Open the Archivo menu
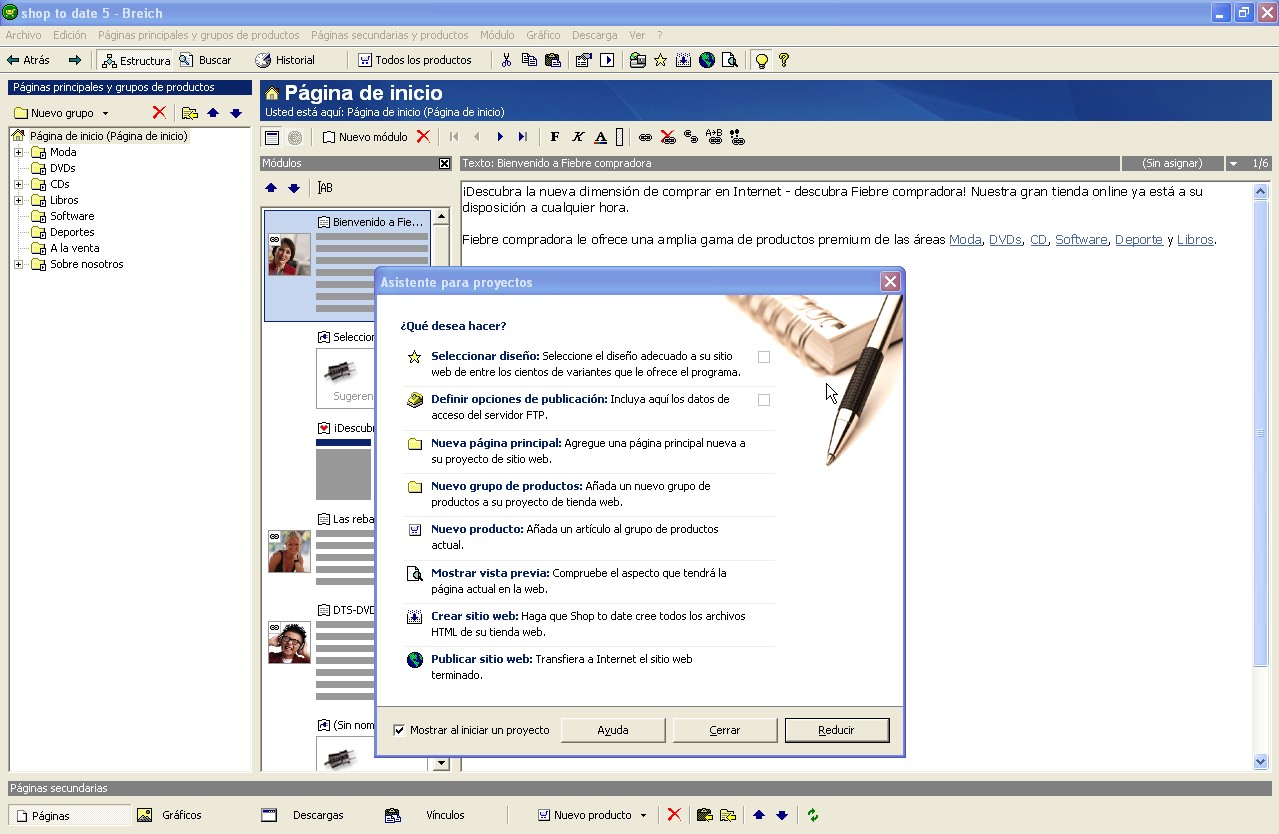 [24, 35]
